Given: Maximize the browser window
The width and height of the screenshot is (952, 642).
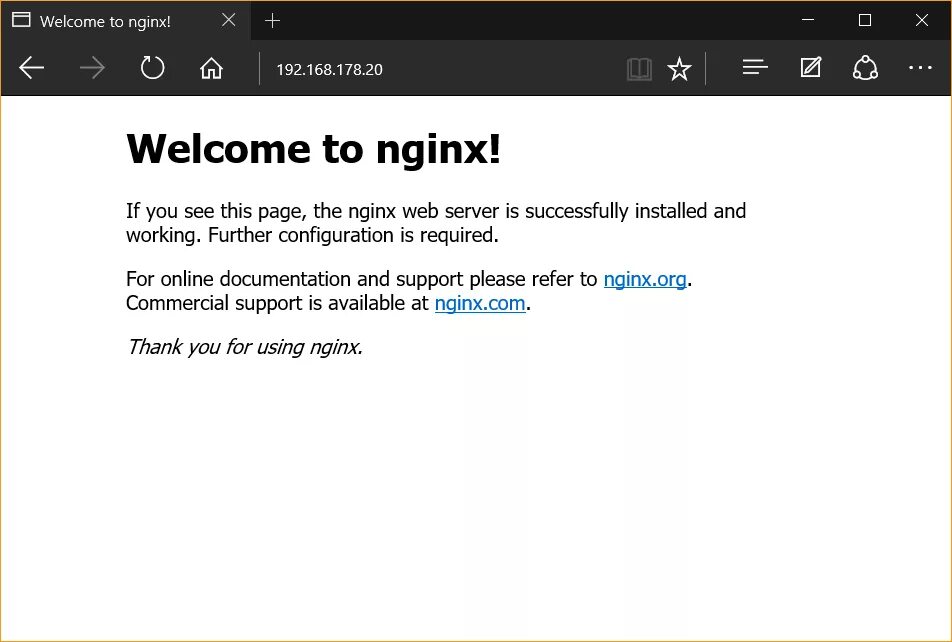Looking at the screenshot, I should click(865, 20).
